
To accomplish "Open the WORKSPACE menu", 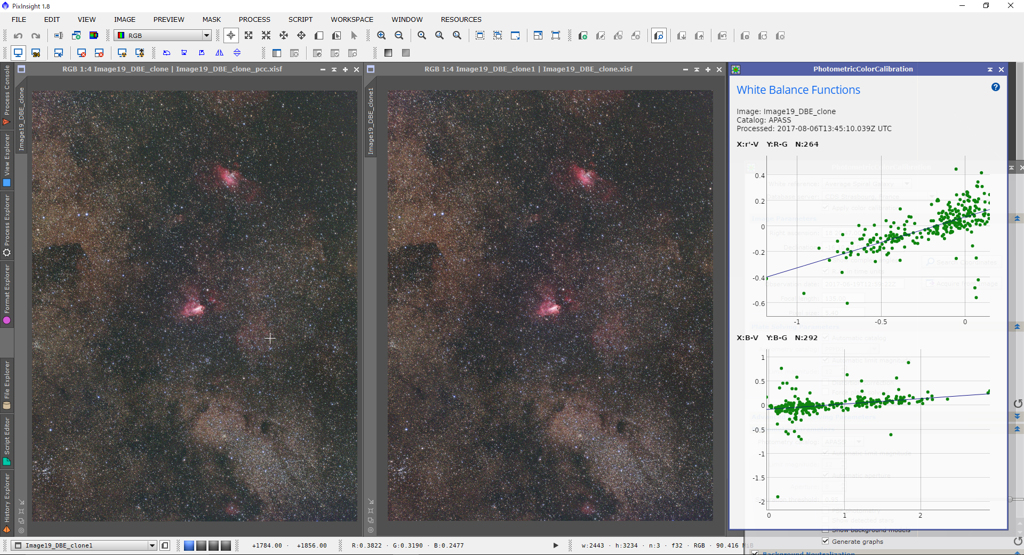I will point(352,20).
